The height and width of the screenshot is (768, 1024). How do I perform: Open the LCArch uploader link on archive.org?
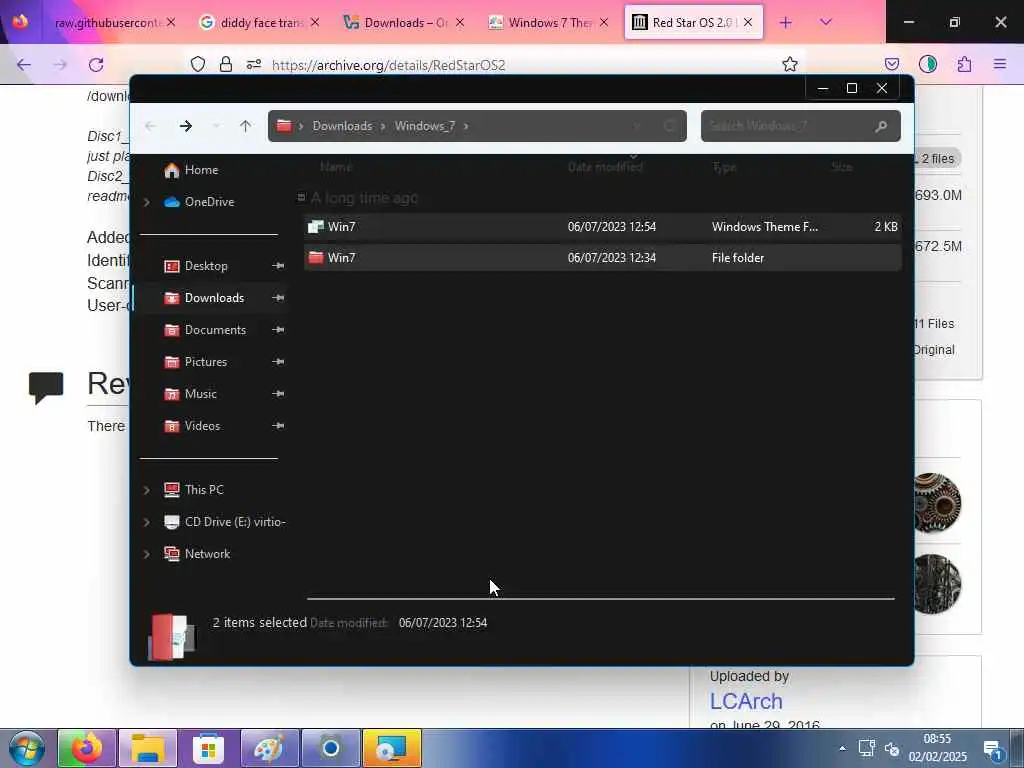click(x=746, y=701)
